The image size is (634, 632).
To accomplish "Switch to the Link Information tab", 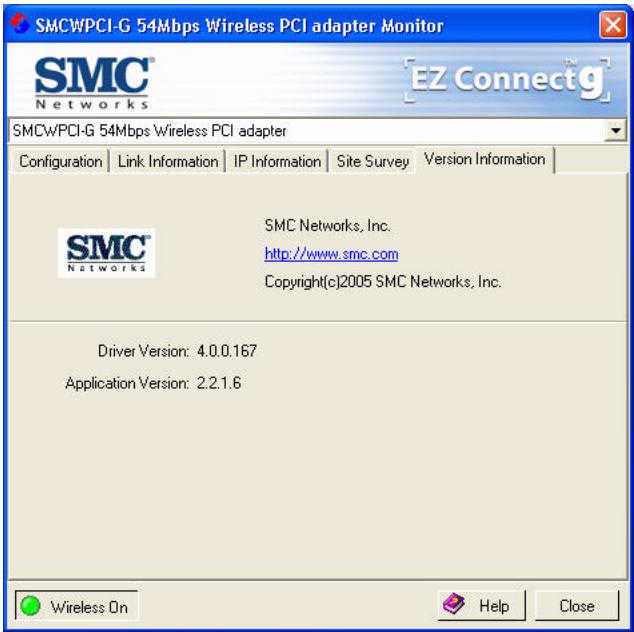I will tap(168, 162).
